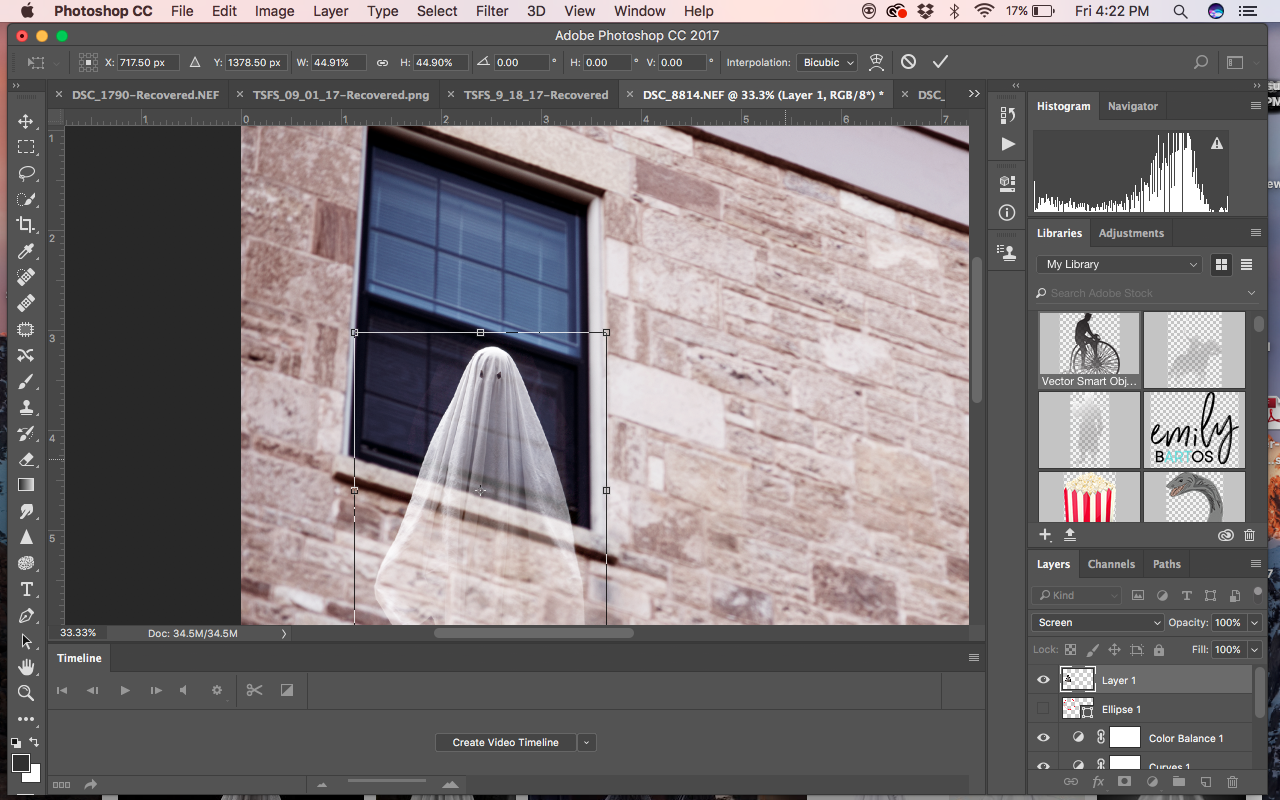Toggle maintain aspect ratio link
The height and width of the screenshot is (800, 1280).
382,62
